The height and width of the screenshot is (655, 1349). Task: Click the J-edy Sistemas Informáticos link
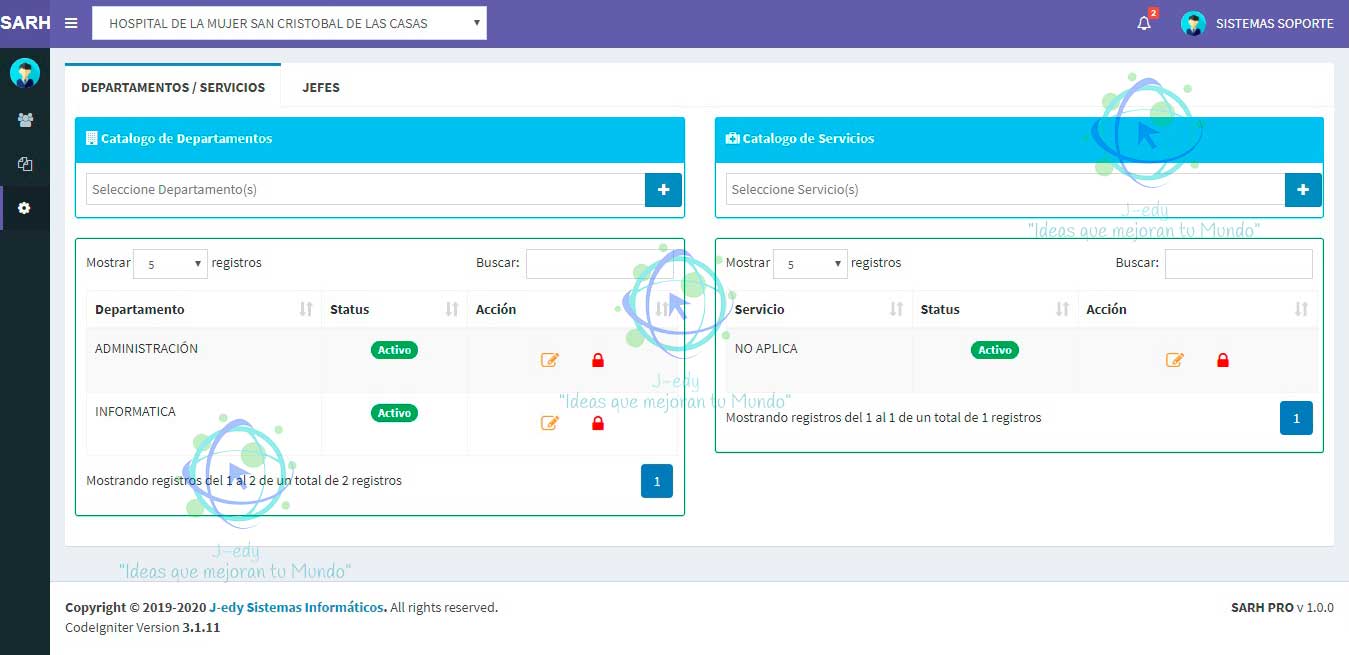[x=297, y=607]
